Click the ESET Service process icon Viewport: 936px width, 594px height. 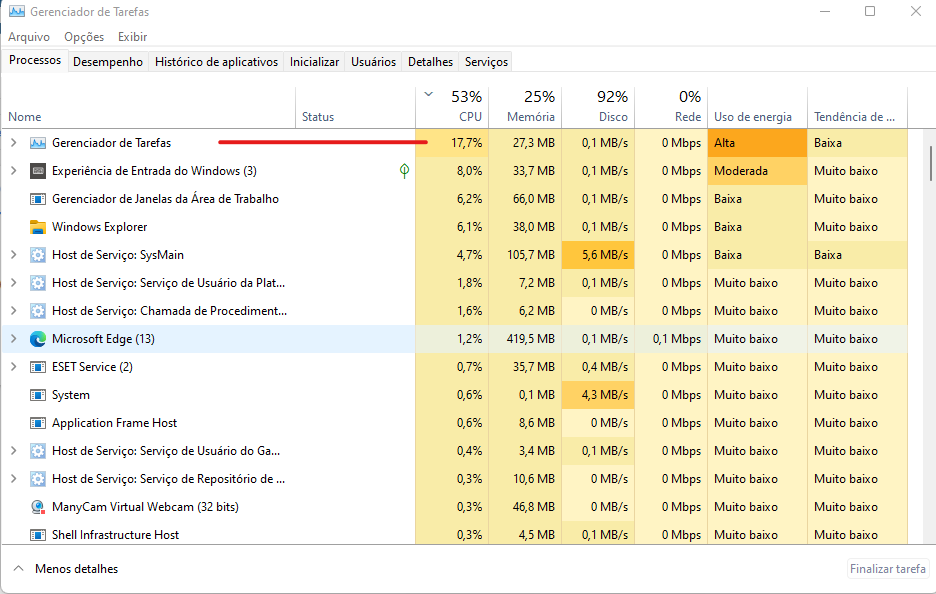(38, 367)
